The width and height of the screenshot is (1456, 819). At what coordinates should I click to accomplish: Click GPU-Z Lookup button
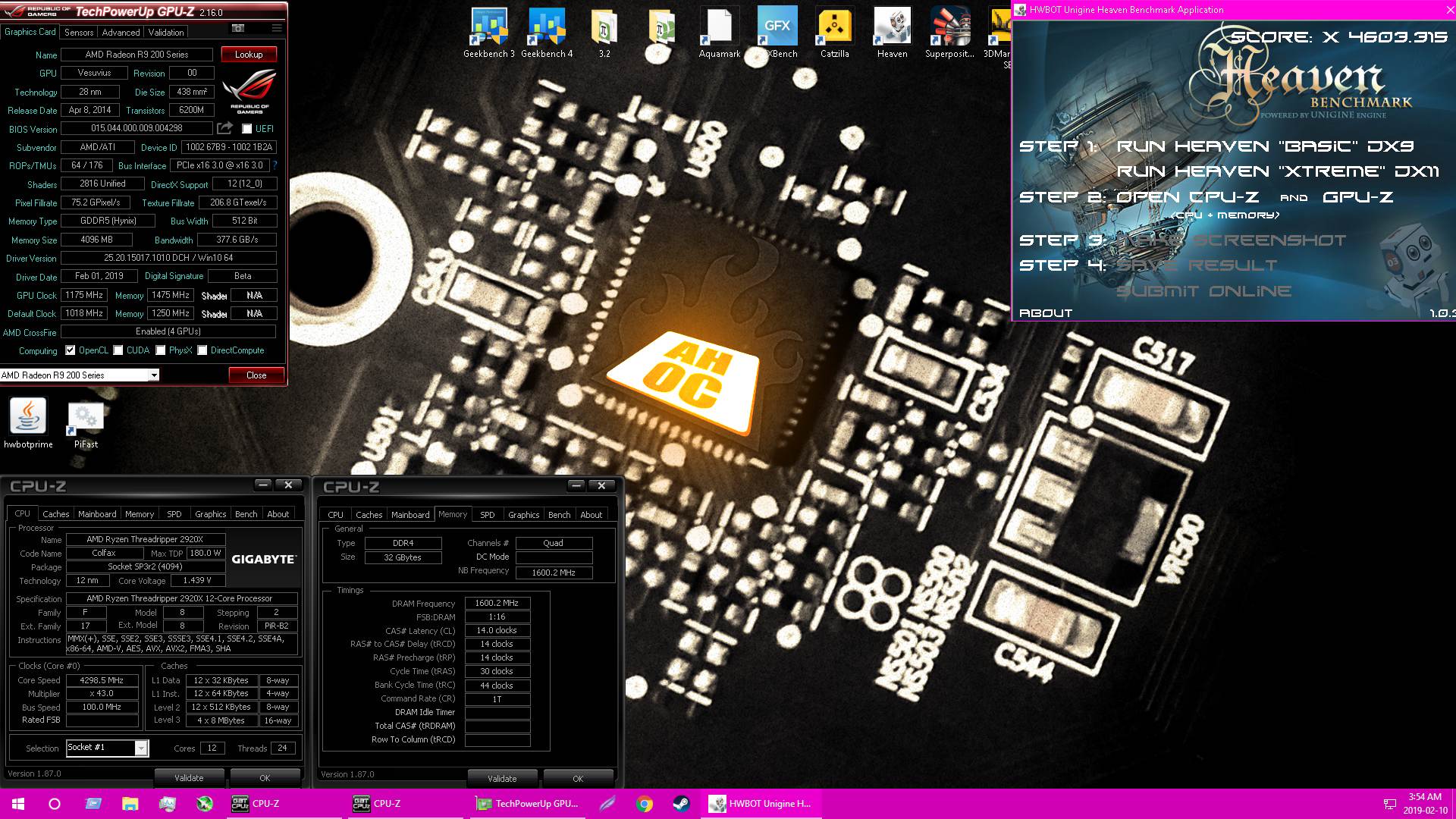tap(249, 55)
